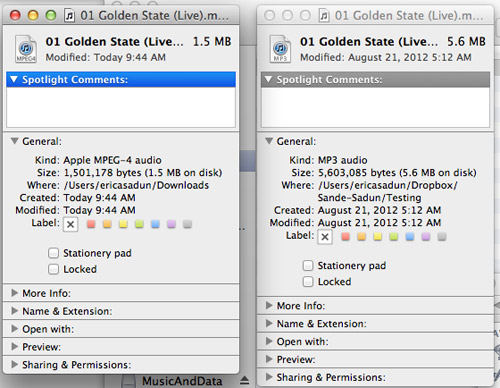Click the title bar music document icon, right window
Screen dimensions: 500x388
[324, 16]
